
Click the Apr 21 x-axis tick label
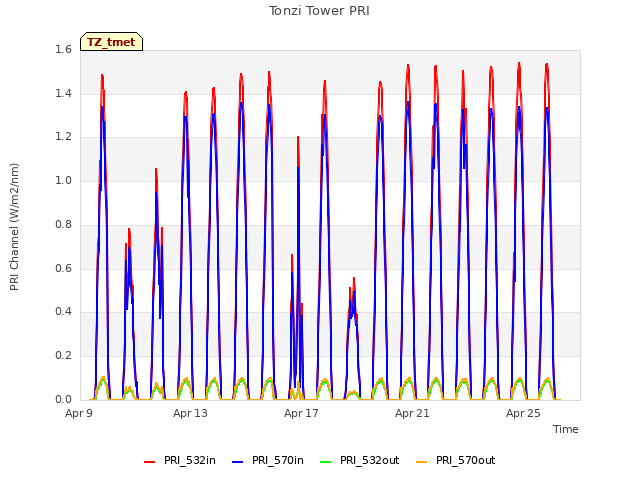(x=412, y=413)
